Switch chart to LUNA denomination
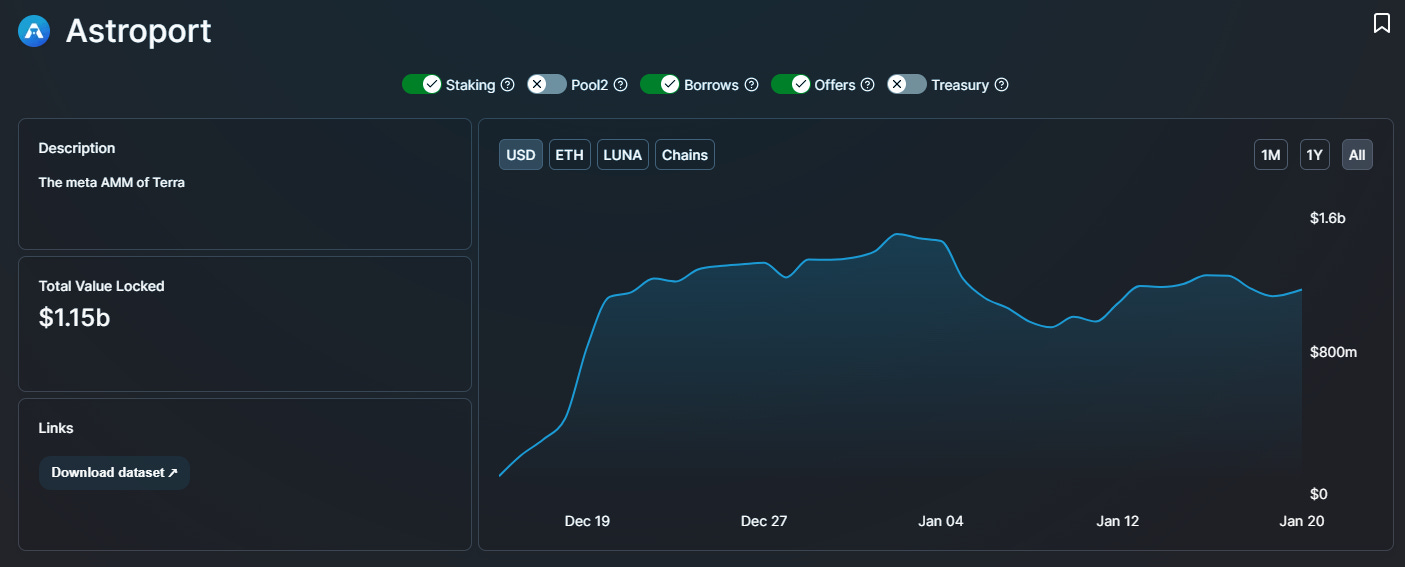Screen dimensions: 1405x567 click(x=623, y=155)
